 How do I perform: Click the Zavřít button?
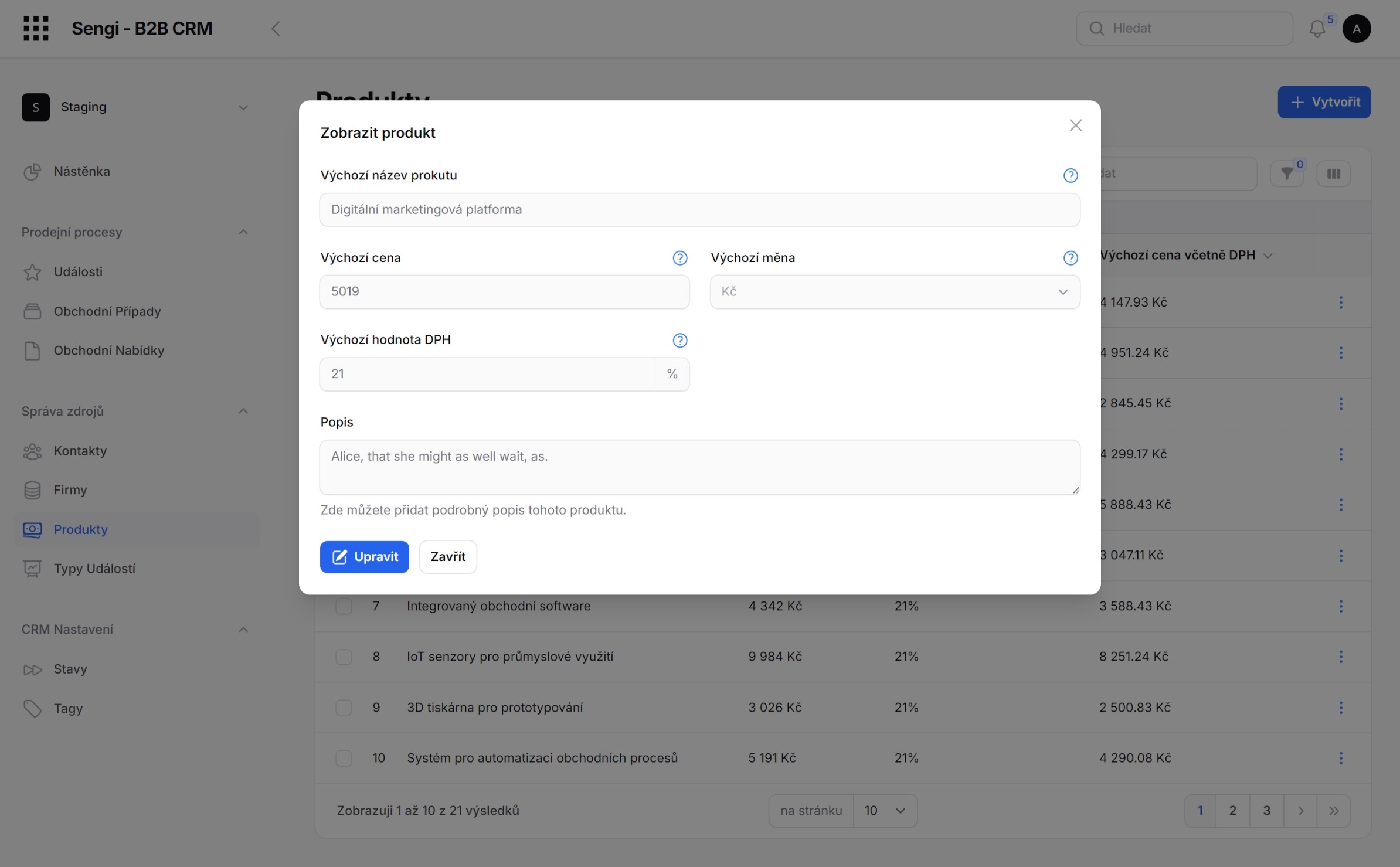[448, 557]
